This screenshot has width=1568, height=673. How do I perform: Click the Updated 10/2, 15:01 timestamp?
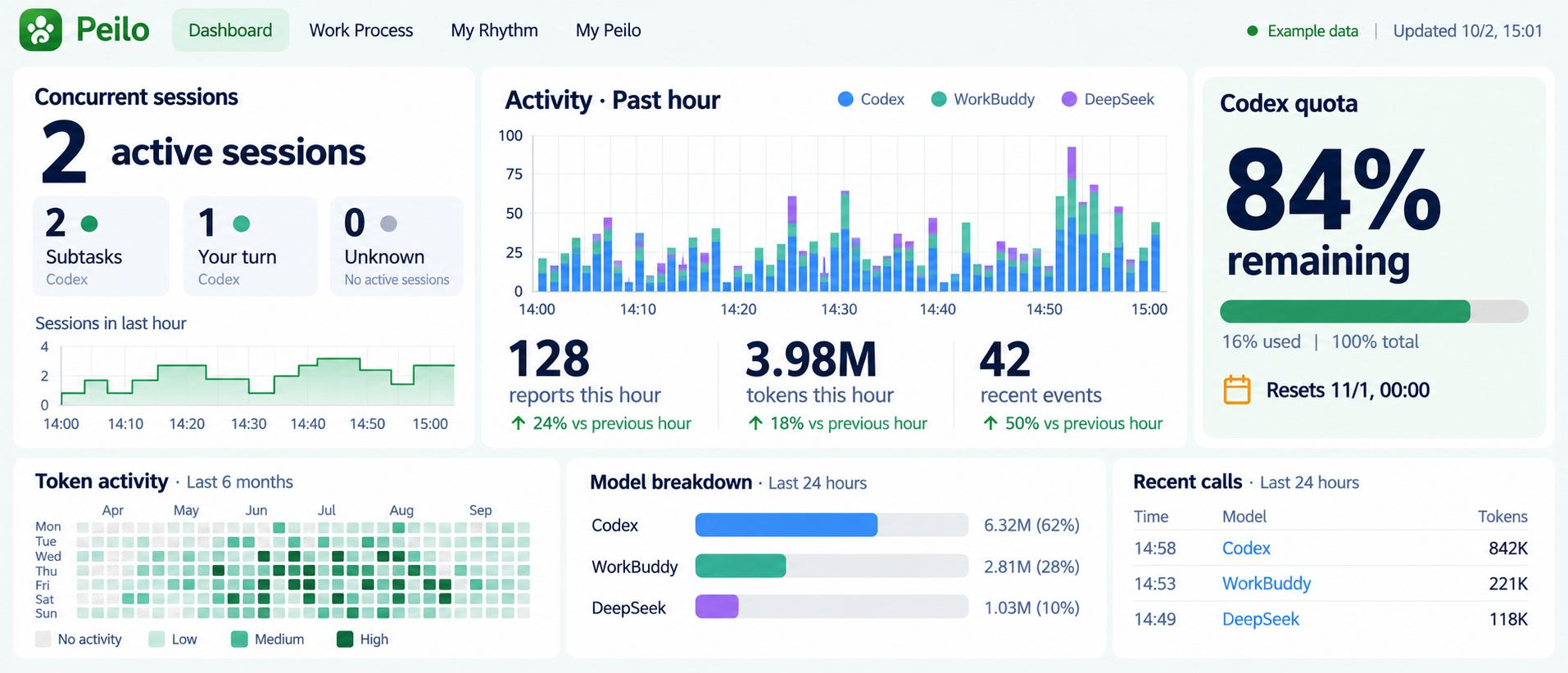(1467, 31)
